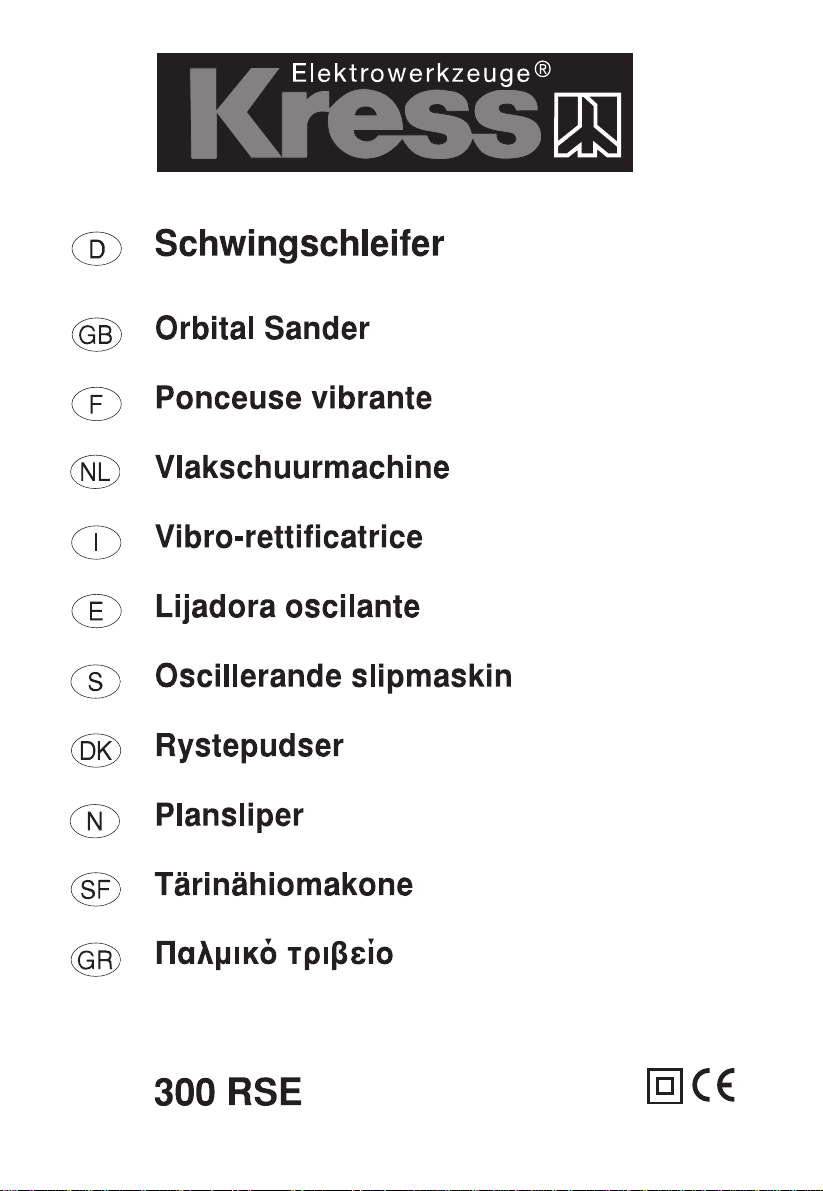Select the NL language oval badge

tap(95, 472)
